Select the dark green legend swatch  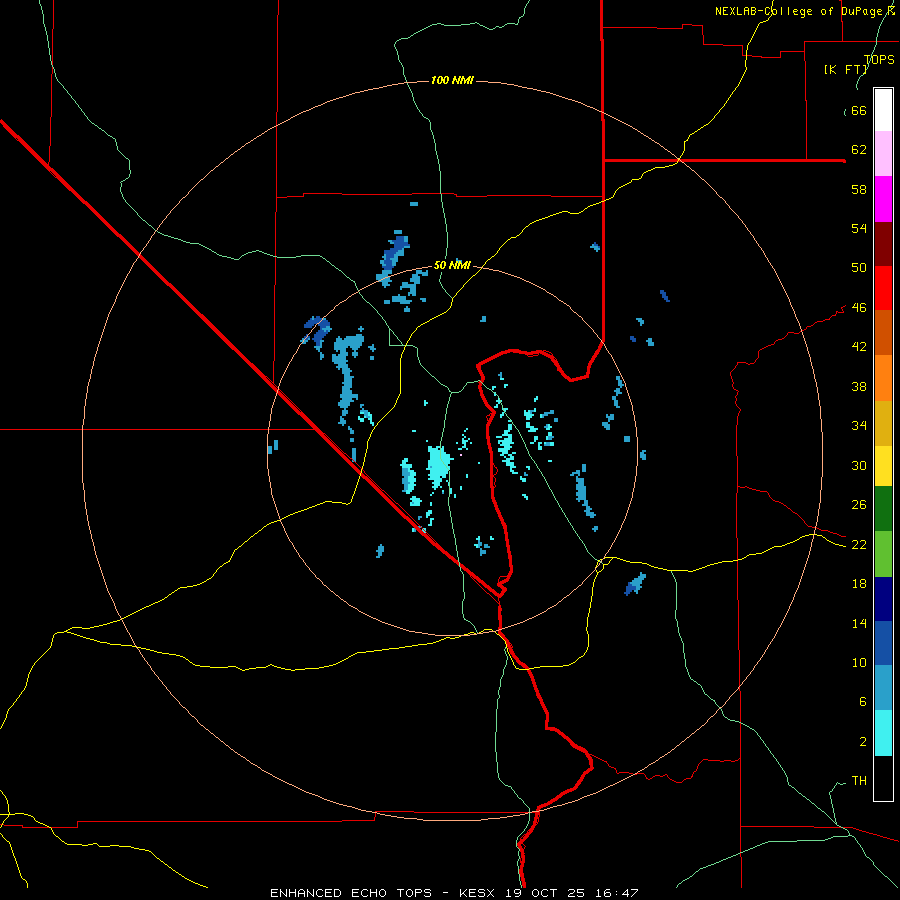[x=883, y=509]
